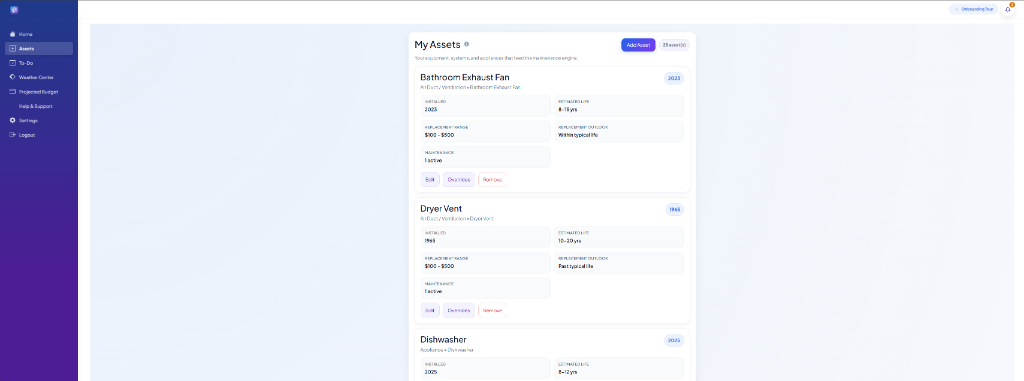The image size is (1024, 381).
Task: Open Help & Support in the sidebar
Action: (x=36, y=106)
